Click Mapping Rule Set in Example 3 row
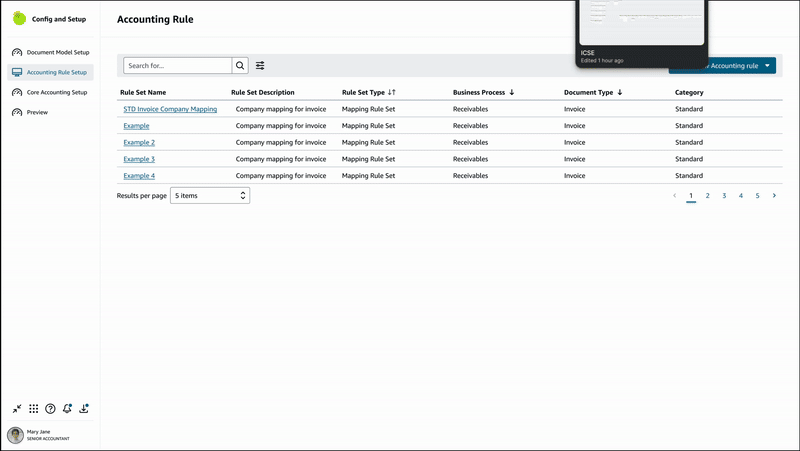This screenshot has width=800, height=451. (x=368, y=159)
